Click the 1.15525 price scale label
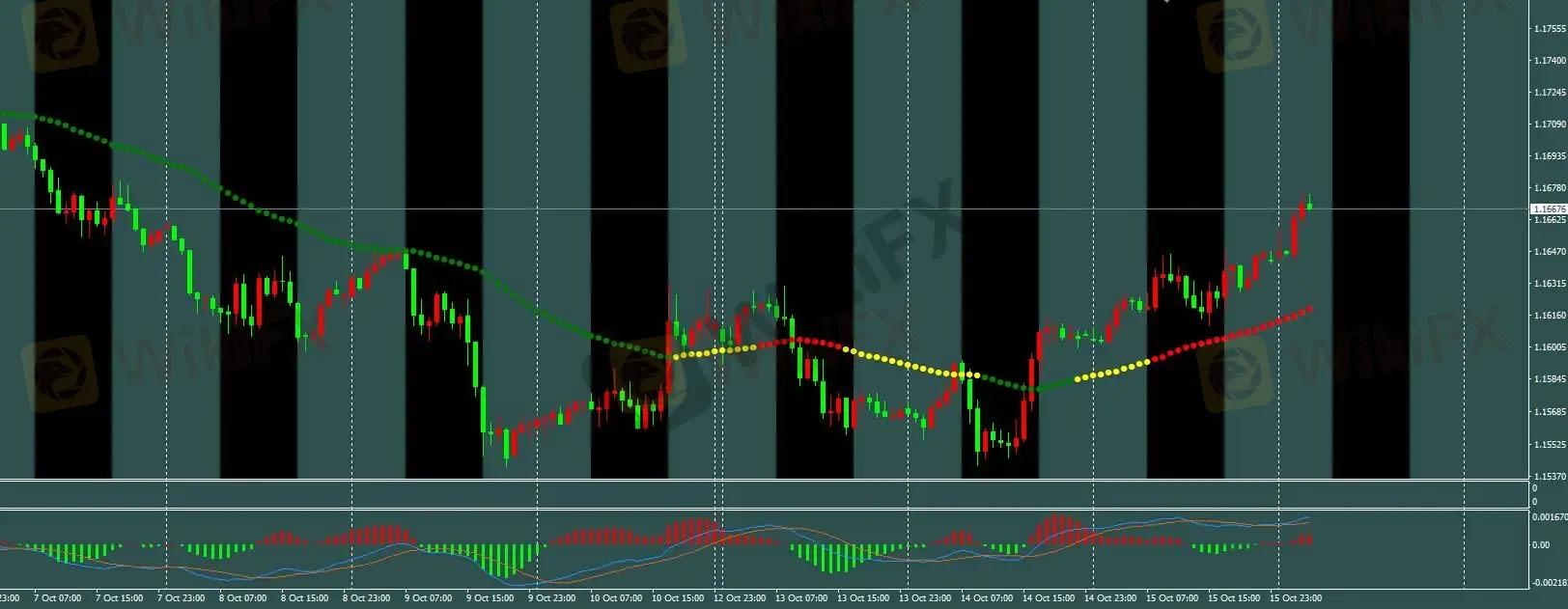The image size is (1568, 609). point(1549,445)
